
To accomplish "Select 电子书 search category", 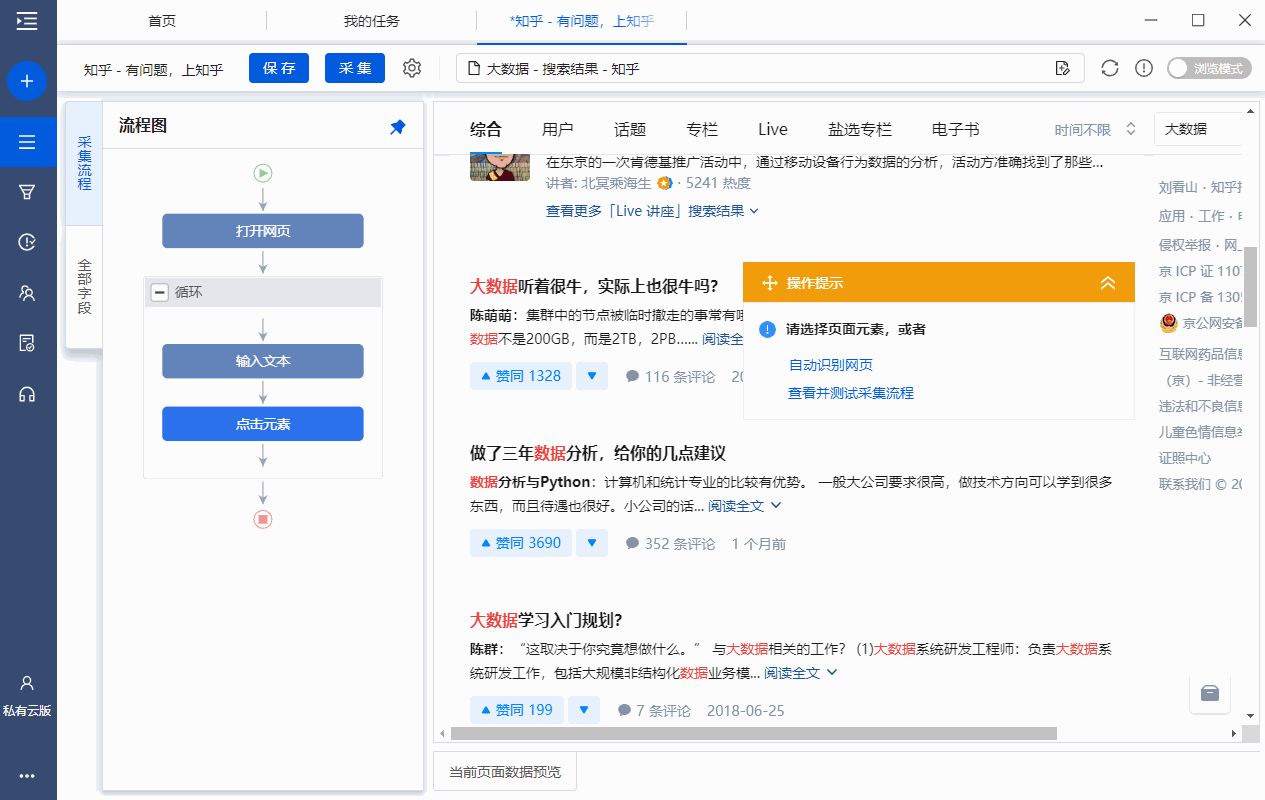I will click(x=956, y=129).
